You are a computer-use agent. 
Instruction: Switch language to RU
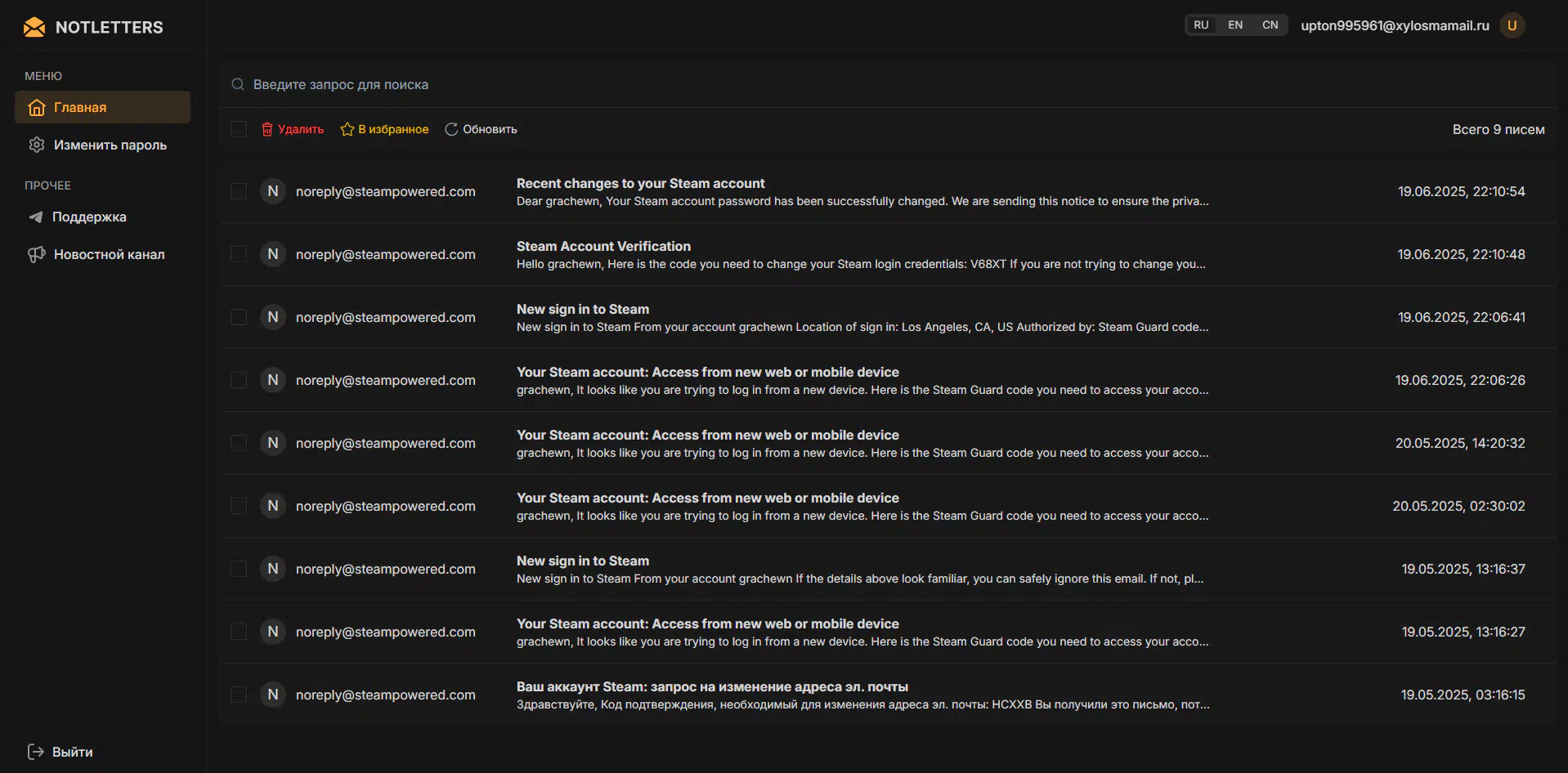(x=1201, y=25)
